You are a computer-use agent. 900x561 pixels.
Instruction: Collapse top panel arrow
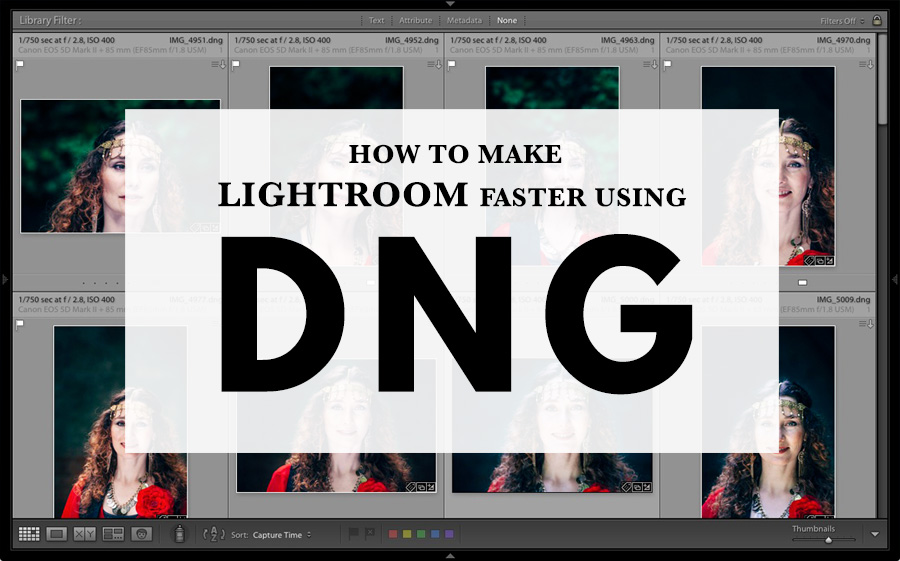(450, 4)
